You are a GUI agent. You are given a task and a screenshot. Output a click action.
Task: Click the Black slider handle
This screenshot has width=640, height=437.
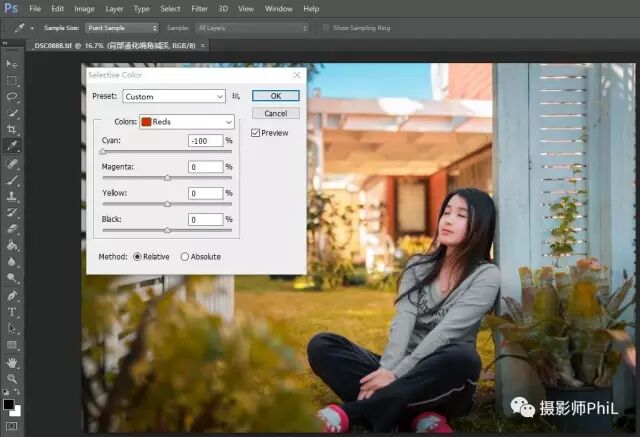167,231
